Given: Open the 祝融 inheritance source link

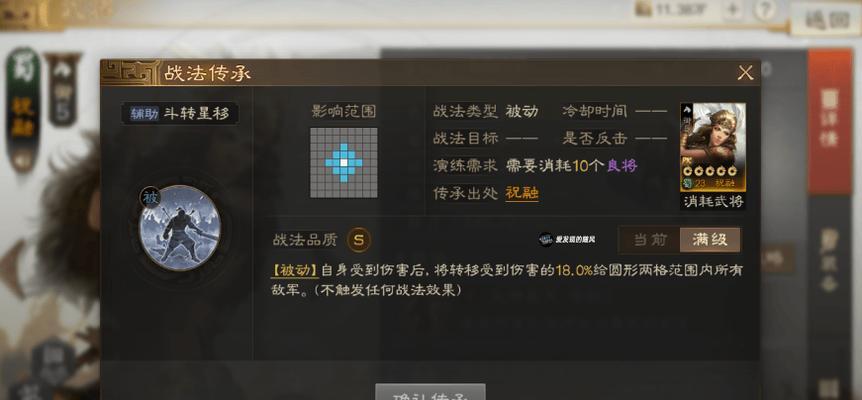Looking at the screenshot, I should 522,193.
